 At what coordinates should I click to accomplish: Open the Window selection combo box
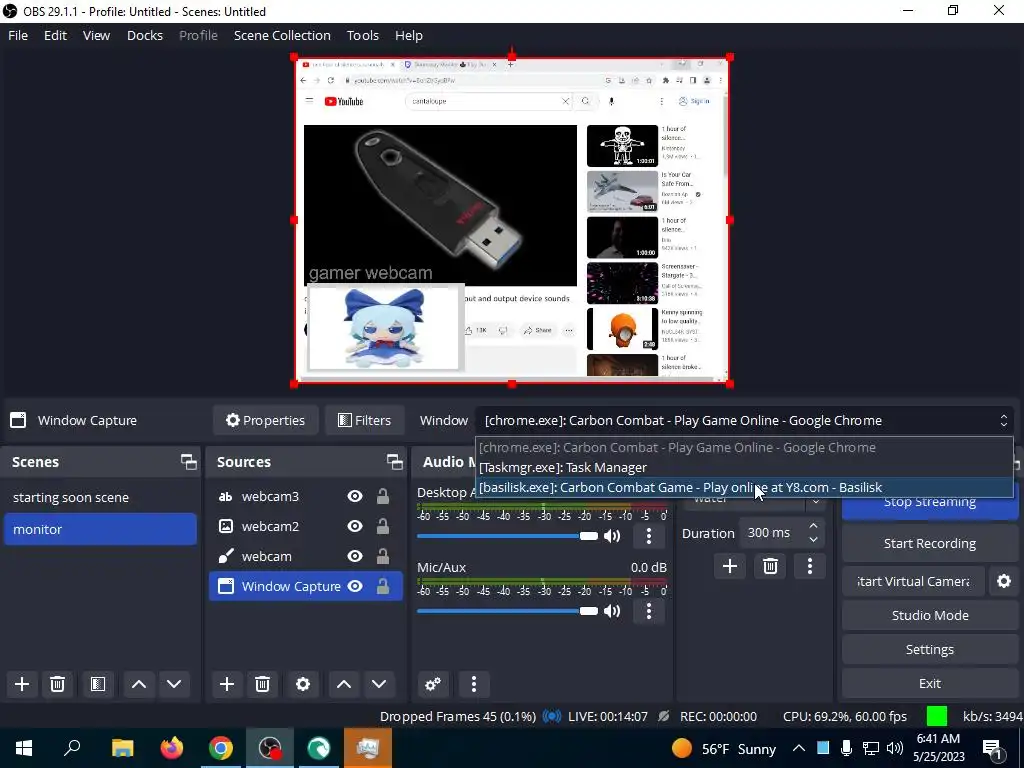click(744, 421)
